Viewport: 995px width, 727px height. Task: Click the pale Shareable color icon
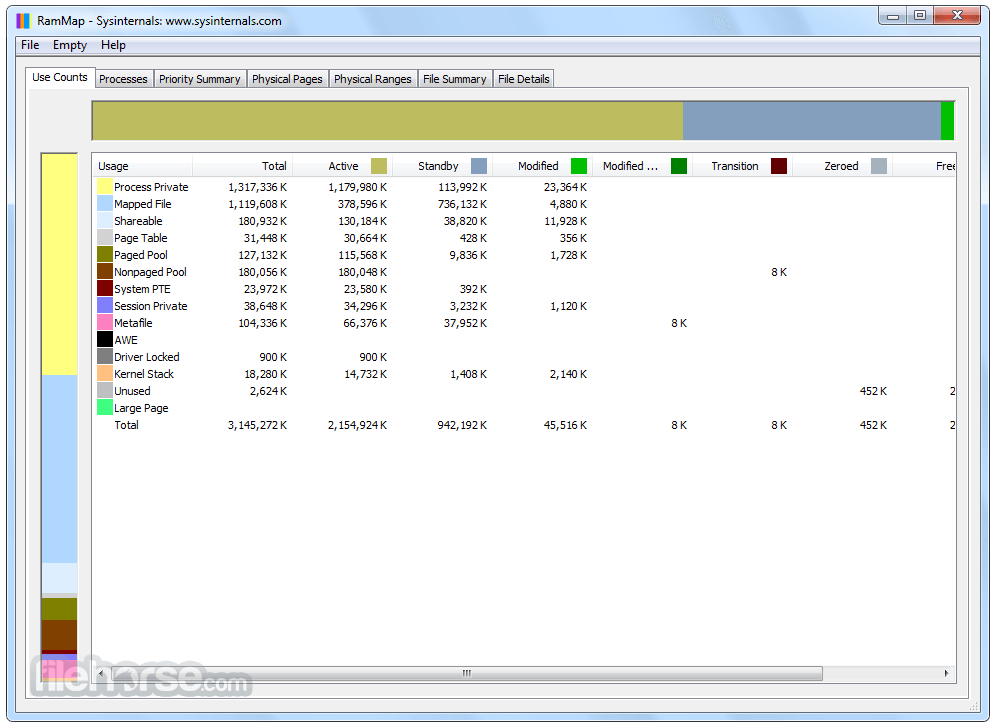(x=105, y=221)
